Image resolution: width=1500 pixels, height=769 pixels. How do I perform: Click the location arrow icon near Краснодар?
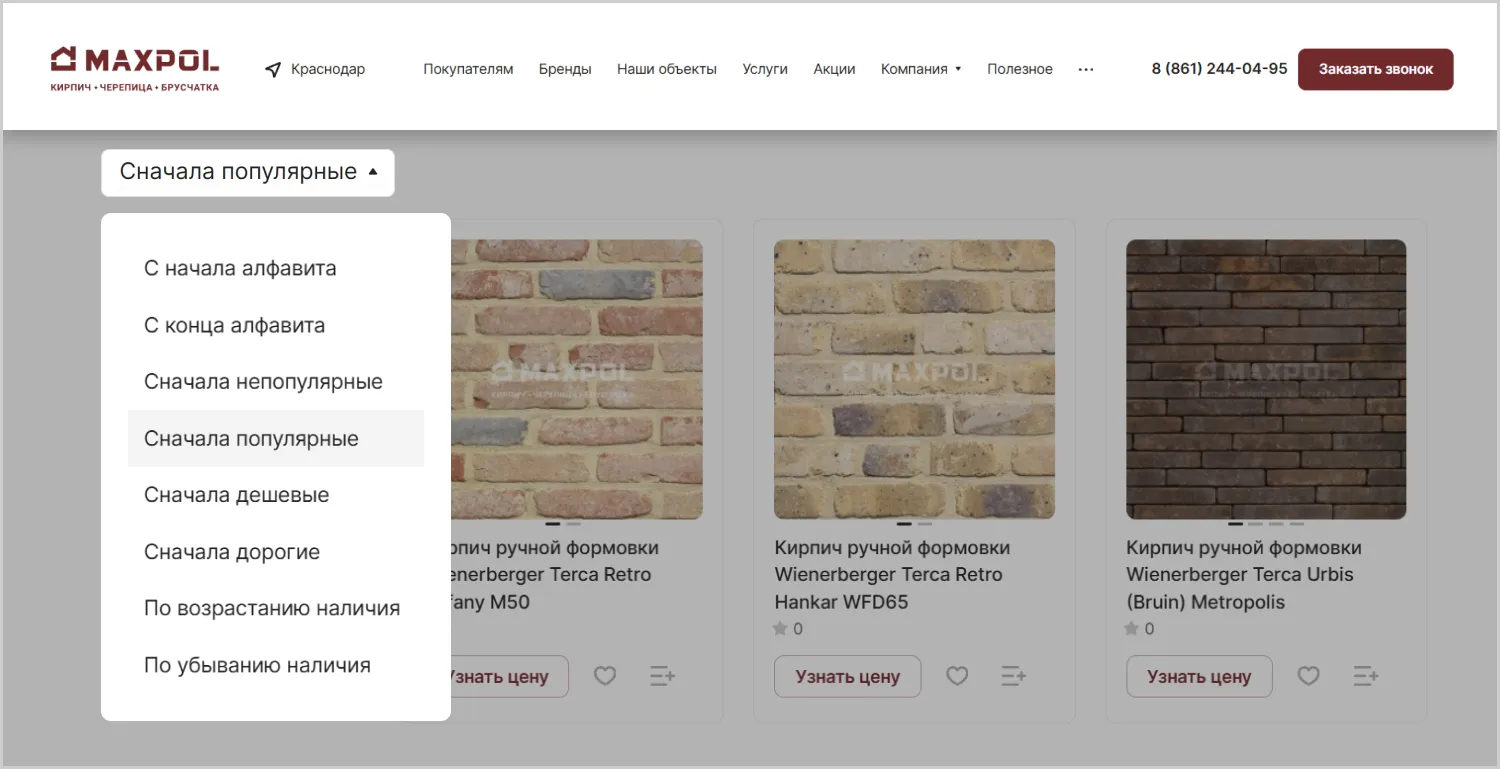coord(273,70)
